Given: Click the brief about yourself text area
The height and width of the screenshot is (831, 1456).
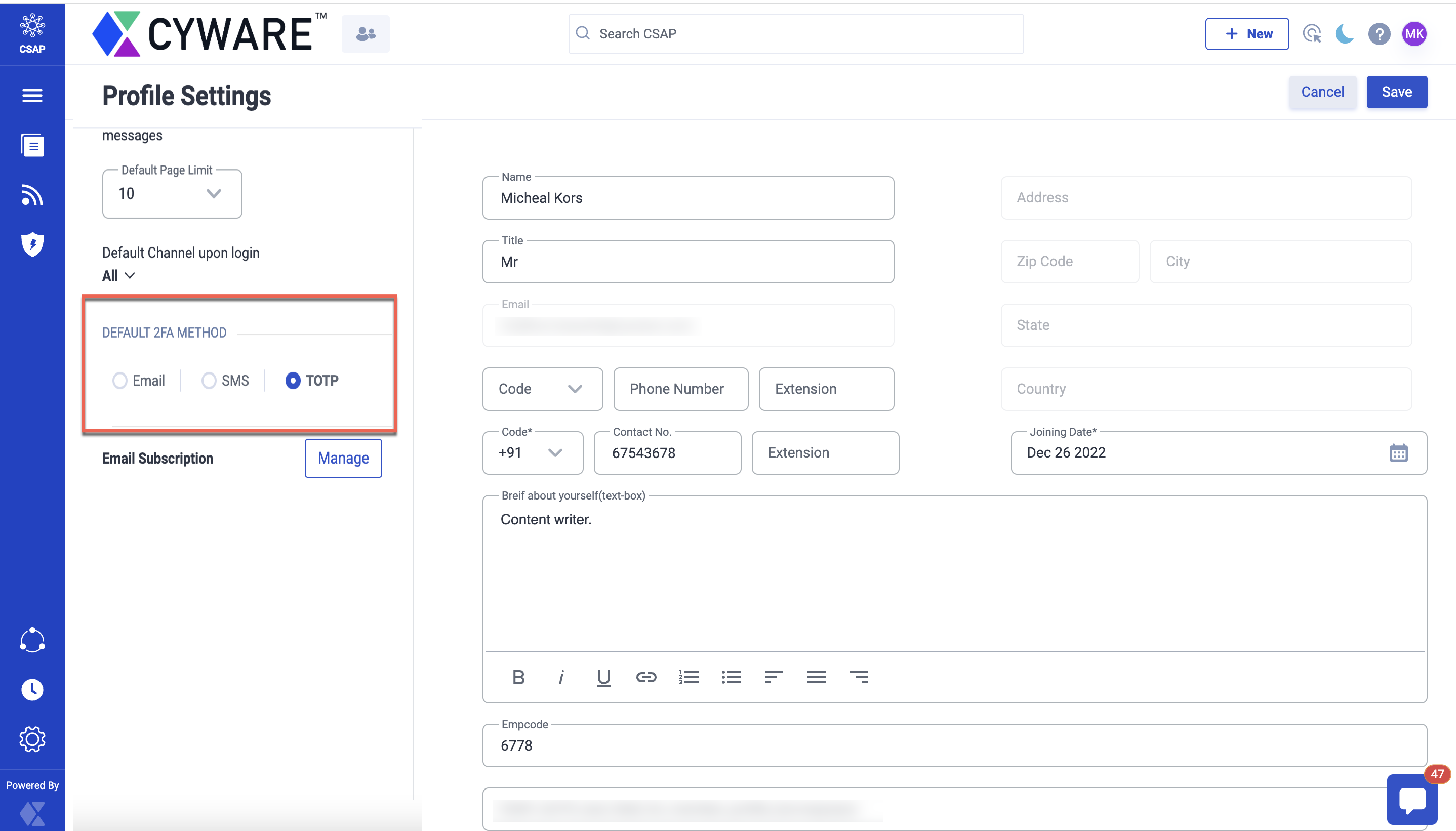Looking at the screenshot, I should [954, 573].
